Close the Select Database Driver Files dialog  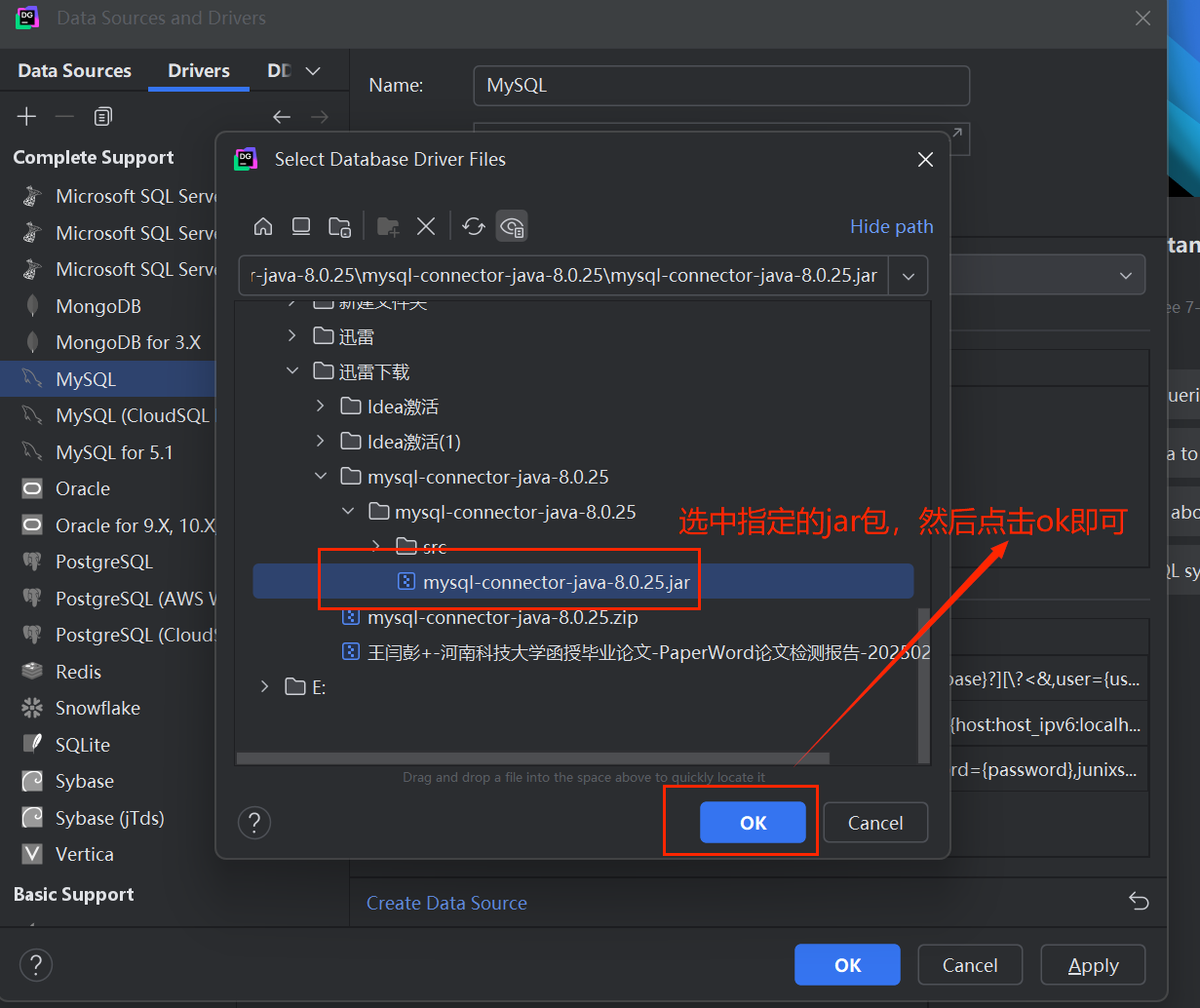[x=926, y=159]
